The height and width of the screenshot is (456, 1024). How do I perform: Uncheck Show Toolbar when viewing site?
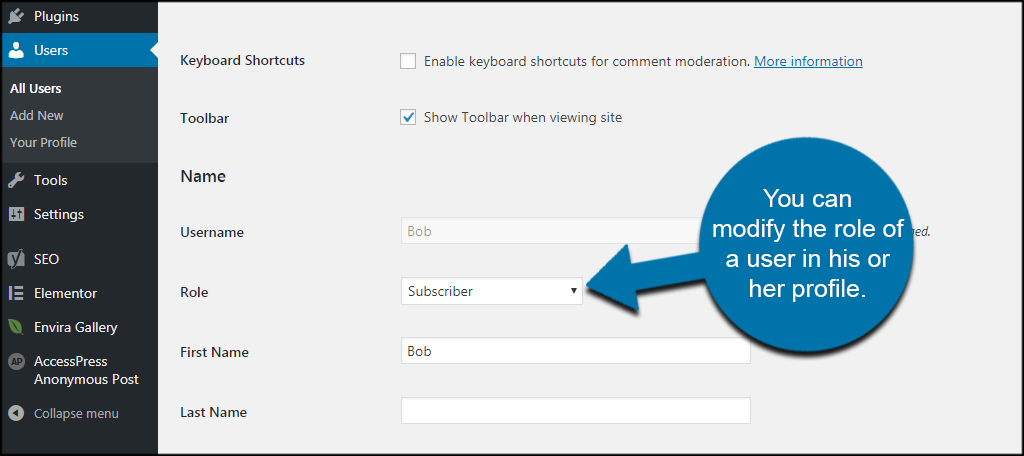(408, 118)
